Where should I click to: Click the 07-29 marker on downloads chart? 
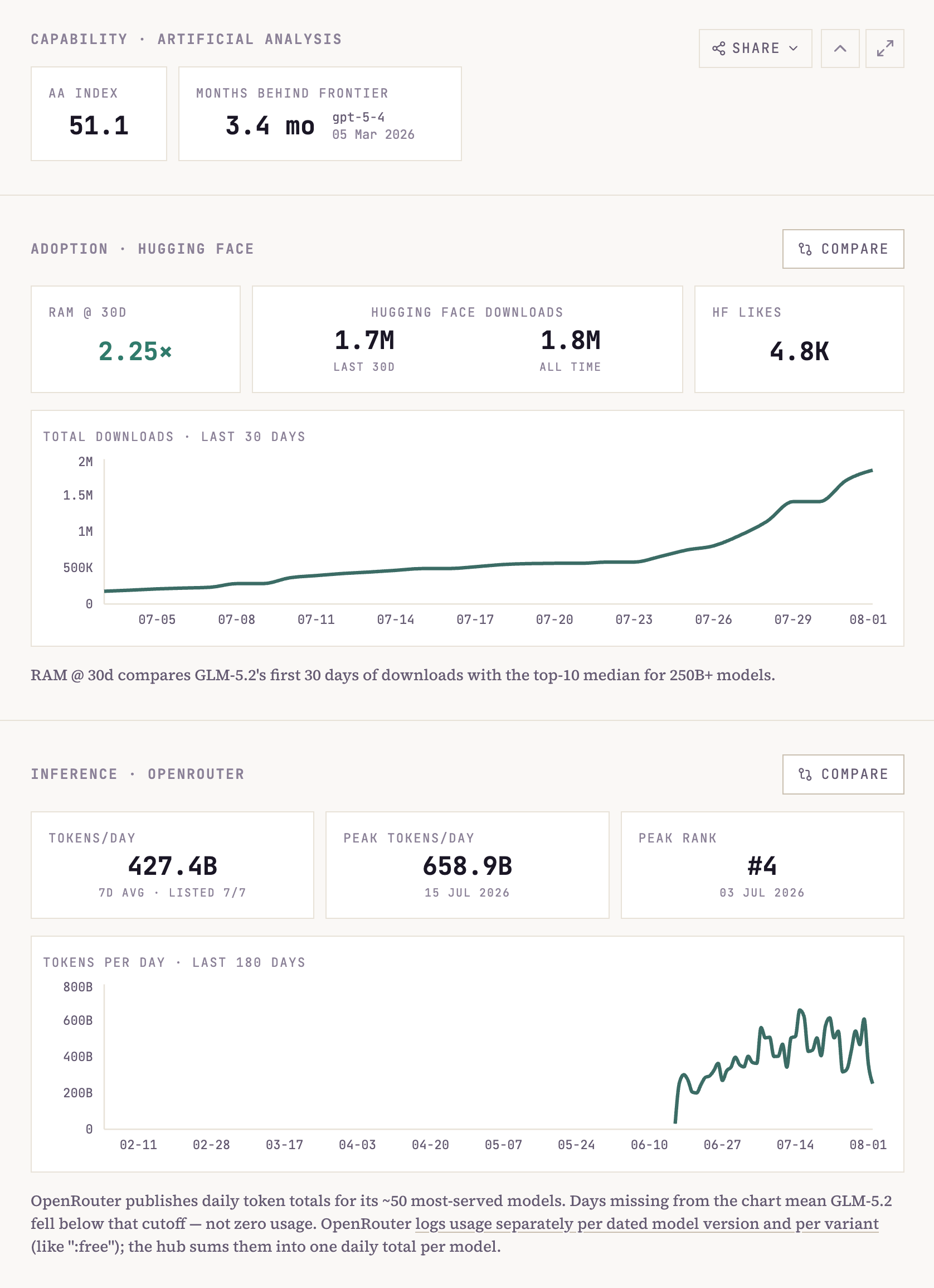tap(792, 619)
